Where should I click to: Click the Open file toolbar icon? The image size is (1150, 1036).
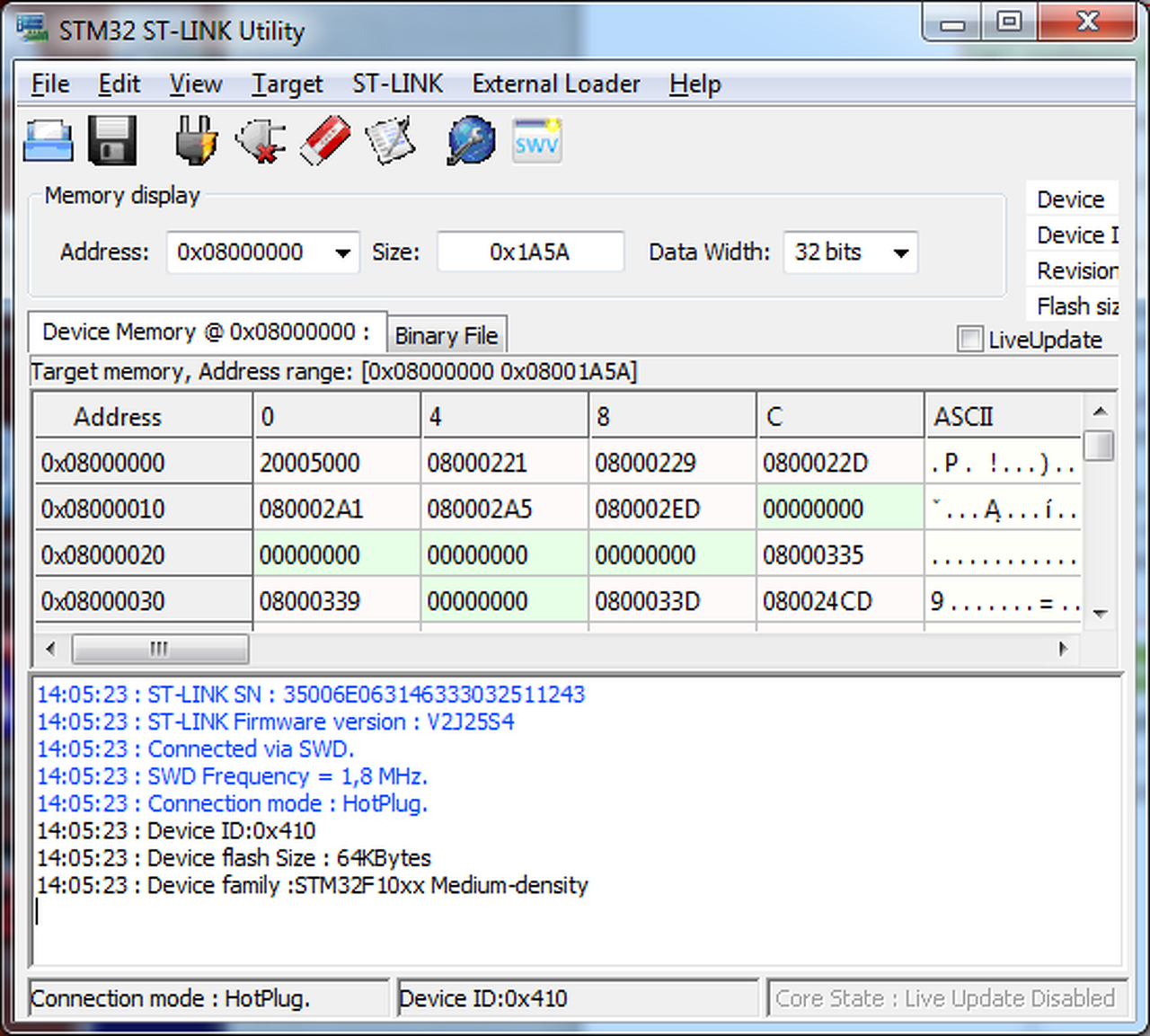click(x=49, y=141)
